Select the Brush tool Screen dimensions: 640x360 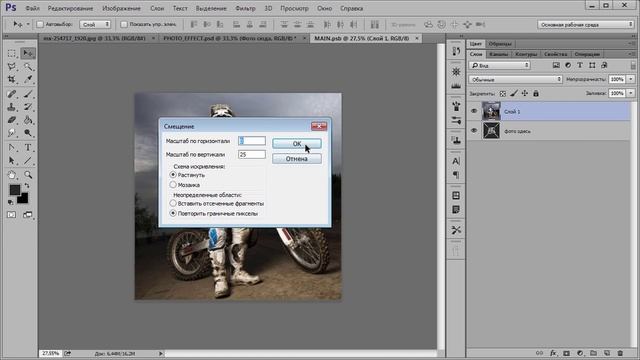pos(28,94)
